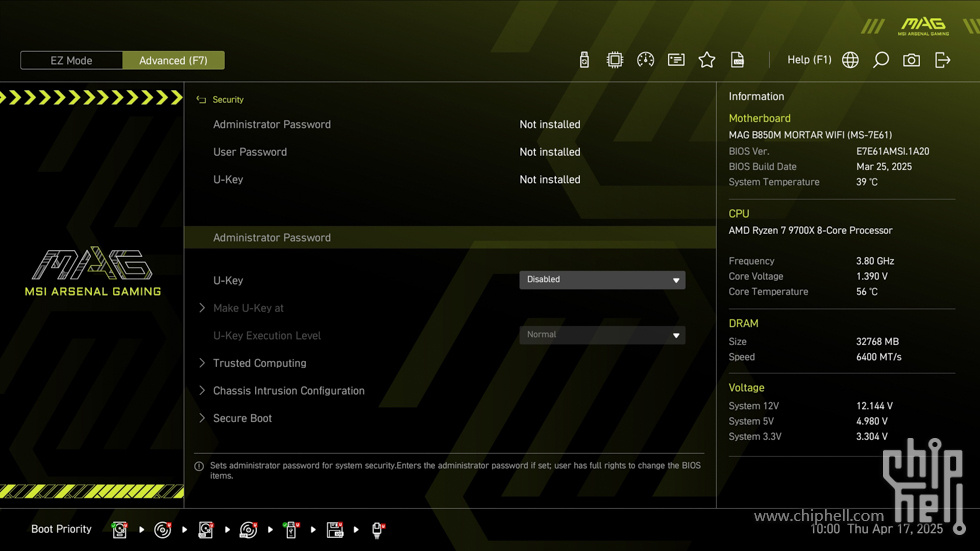Viewport: 980px width, 551px height.
Task: Click BIOS version value E7E61AMSI.1A20
Action: 892,151
